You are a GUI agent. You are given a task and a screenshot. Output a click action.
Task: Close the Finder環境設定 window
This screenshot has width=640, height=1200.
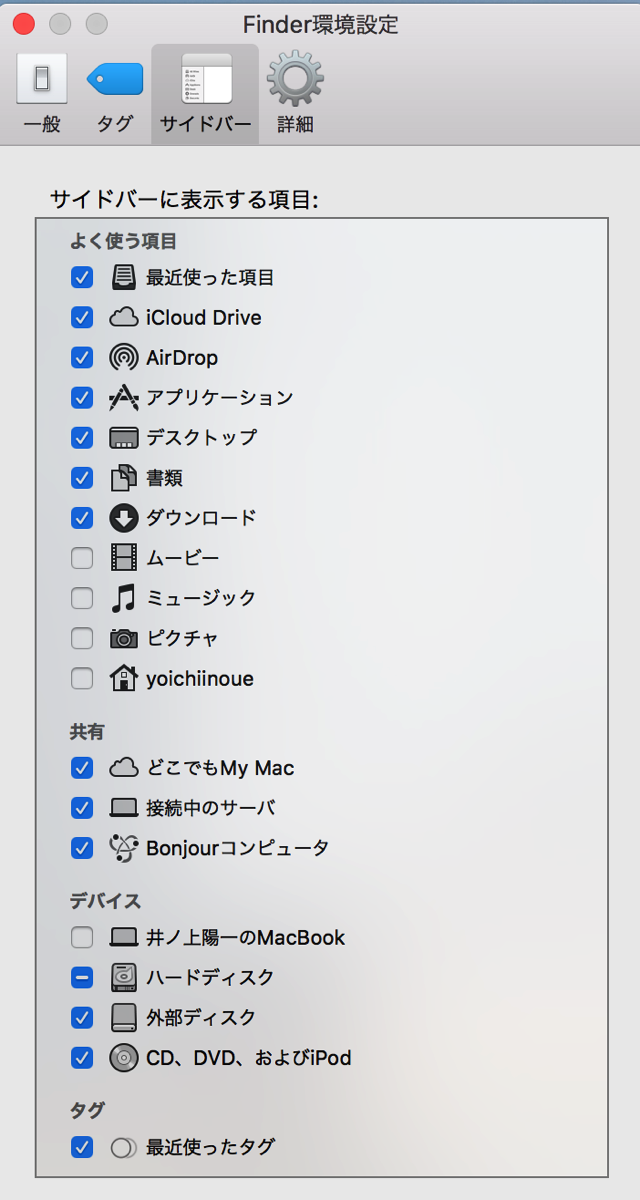pyautogui.click(x=23, y=23)
